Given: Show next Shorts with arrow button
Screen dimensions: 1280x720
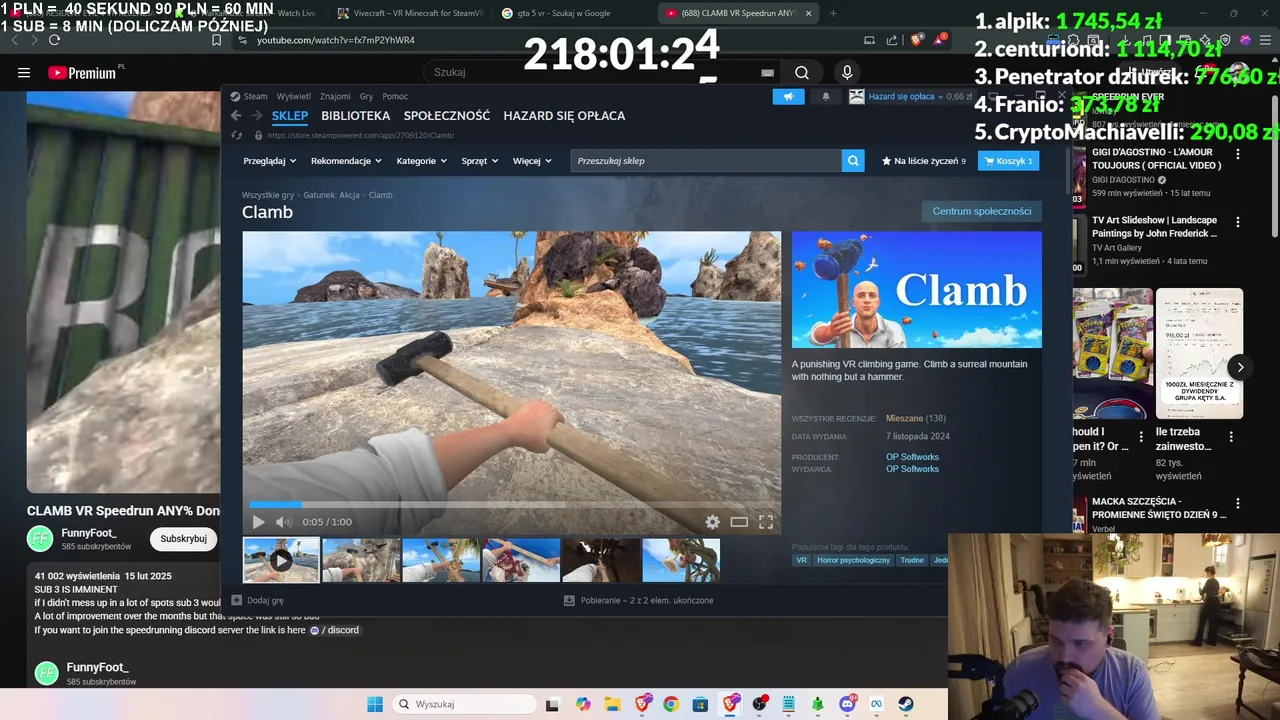Looking at the screenshot, I should [1240, 367].
